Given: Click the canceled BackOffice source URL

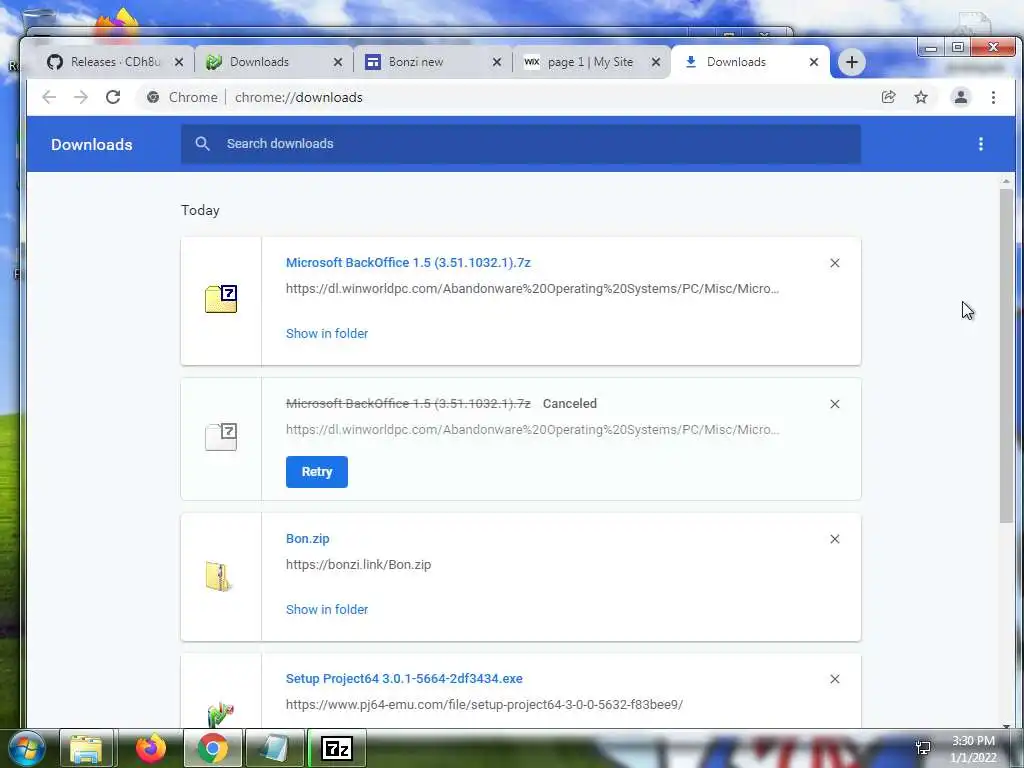Looking at the screenshot, I should click(532, 430).
